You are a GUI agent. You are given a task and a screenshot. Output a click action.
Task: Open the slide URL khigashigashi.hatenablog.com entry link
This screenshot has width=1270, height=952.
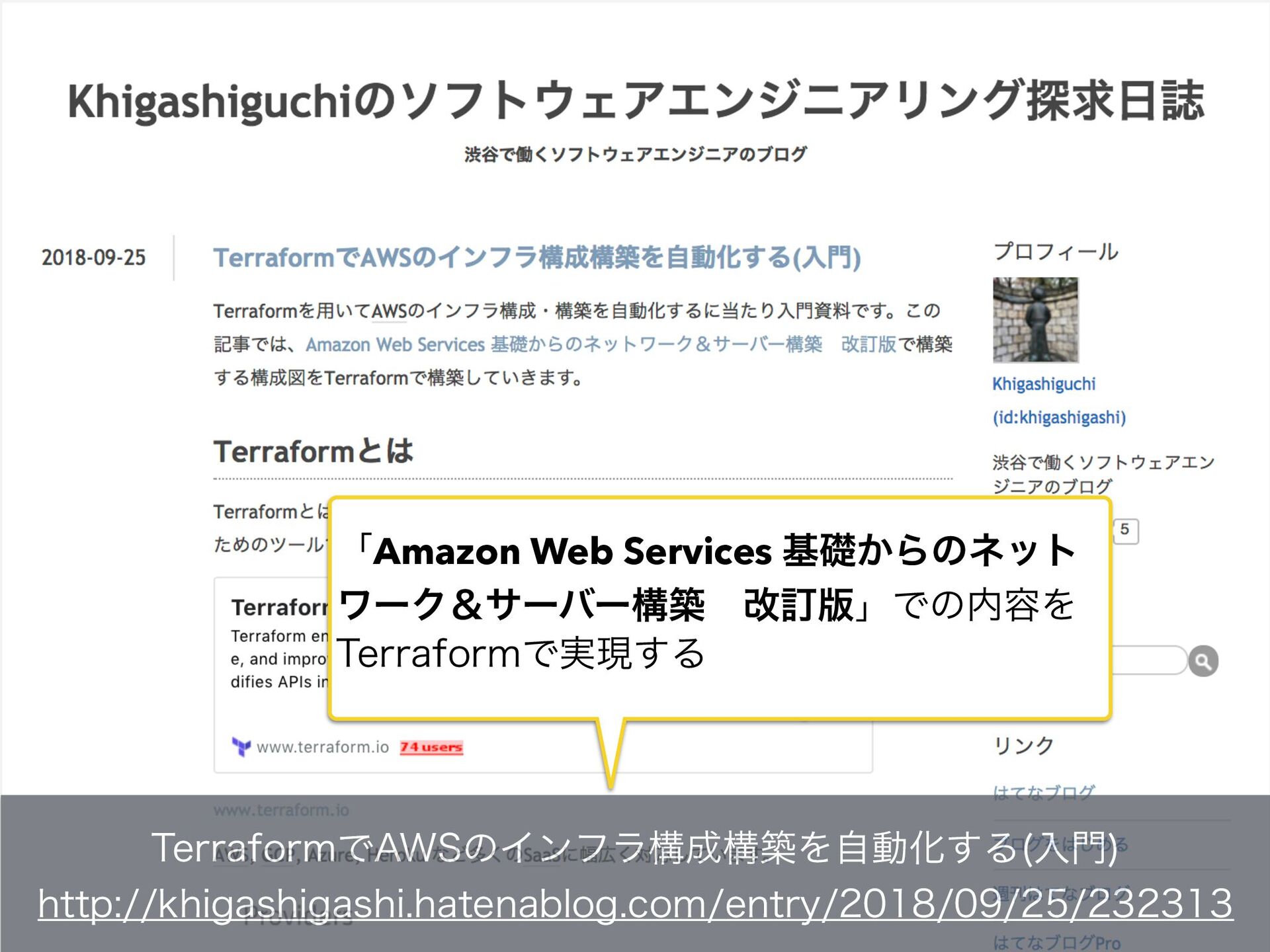coord(636,904)
